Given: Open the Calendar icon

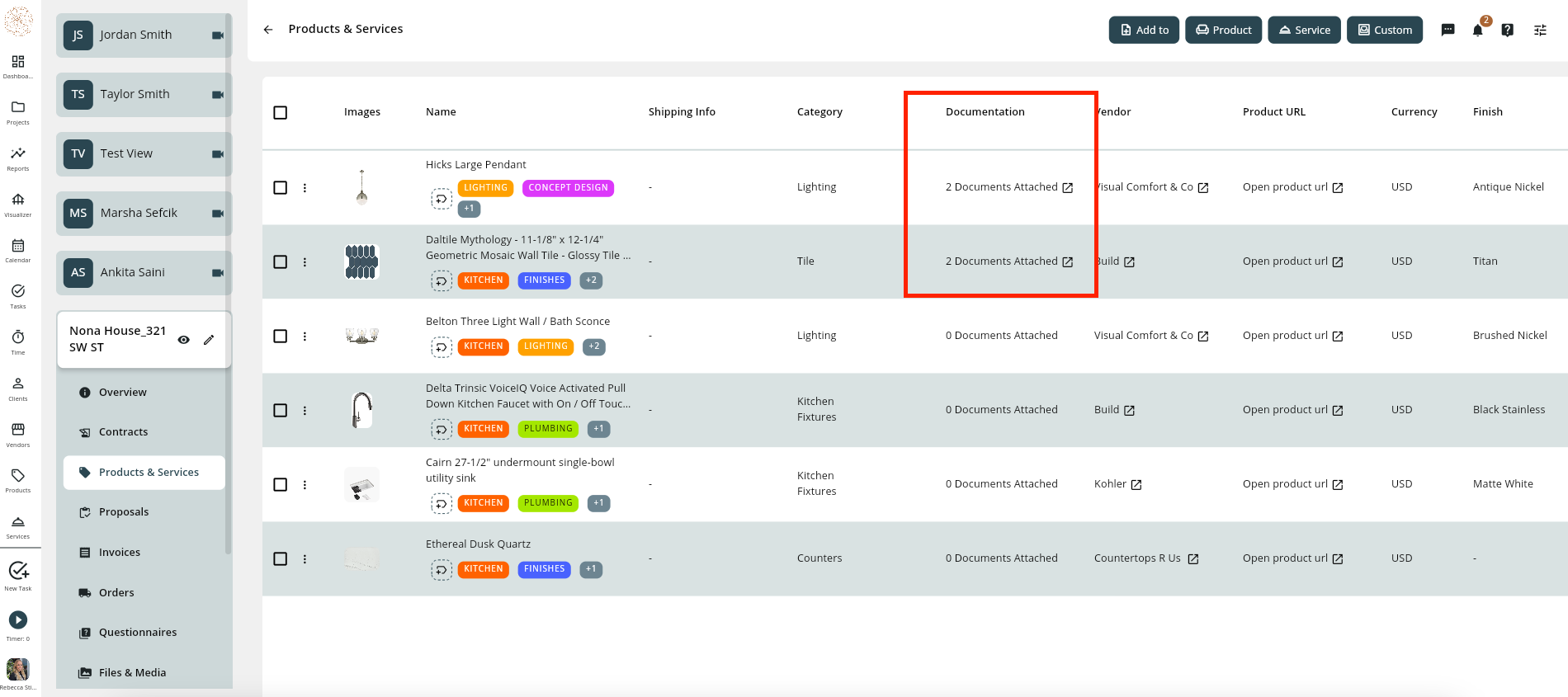Looking at the screenshot, I should pos(18,246).
